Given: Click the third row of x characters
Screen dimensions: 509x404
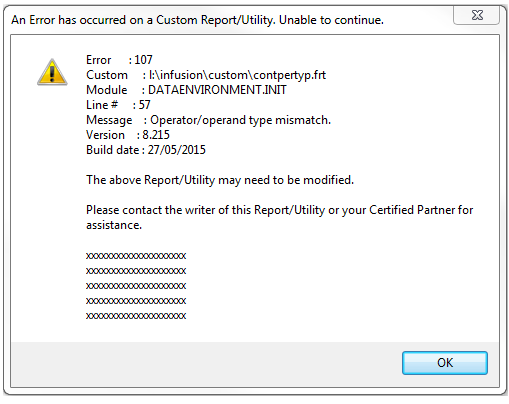Looking at the screenshot, I should pyautogui.click(x=136, y=286).
